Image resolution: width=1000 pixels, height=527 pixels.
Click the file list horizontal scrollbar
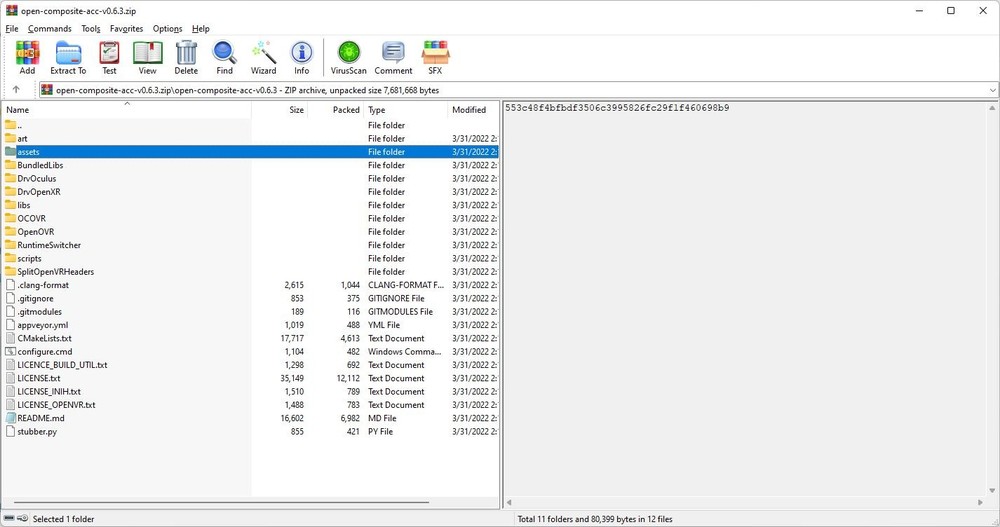coord(221,503)
